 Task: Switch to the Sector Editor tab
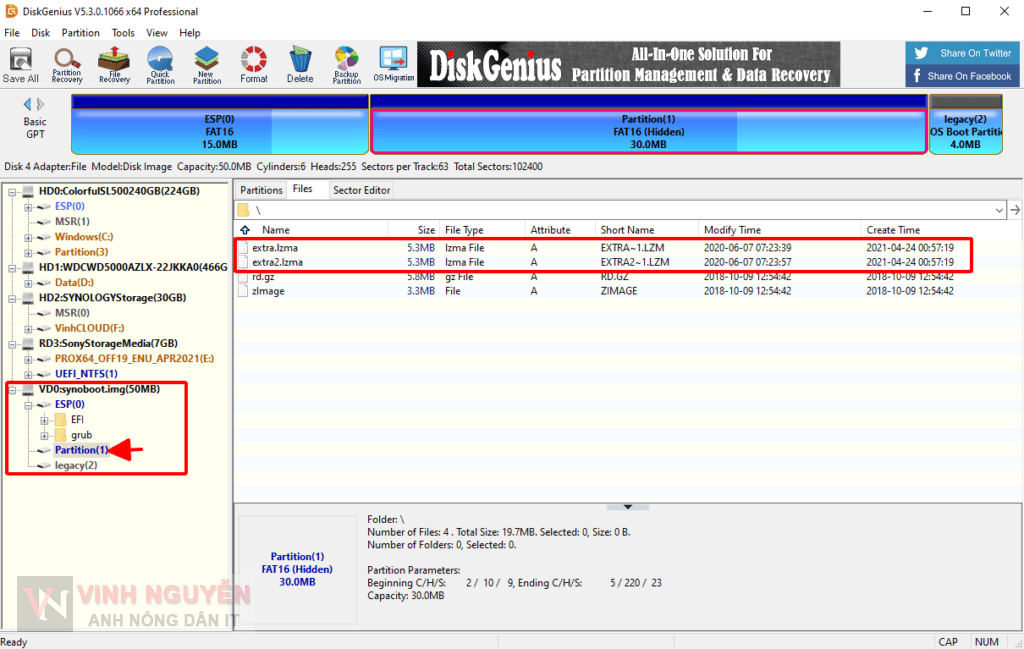click(361, 190)
